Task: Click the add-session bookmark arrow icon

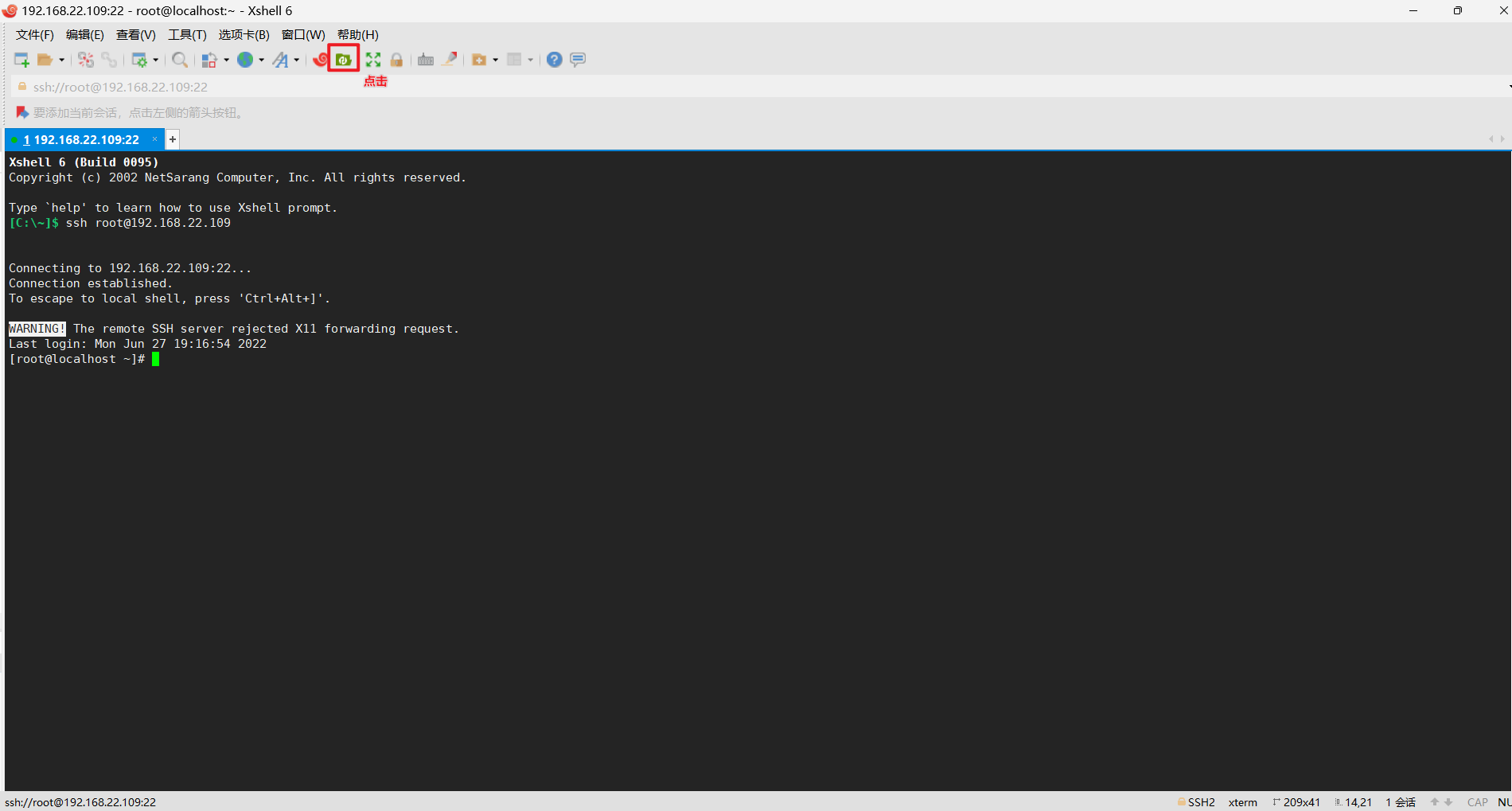Action: [x=22, y=112]
